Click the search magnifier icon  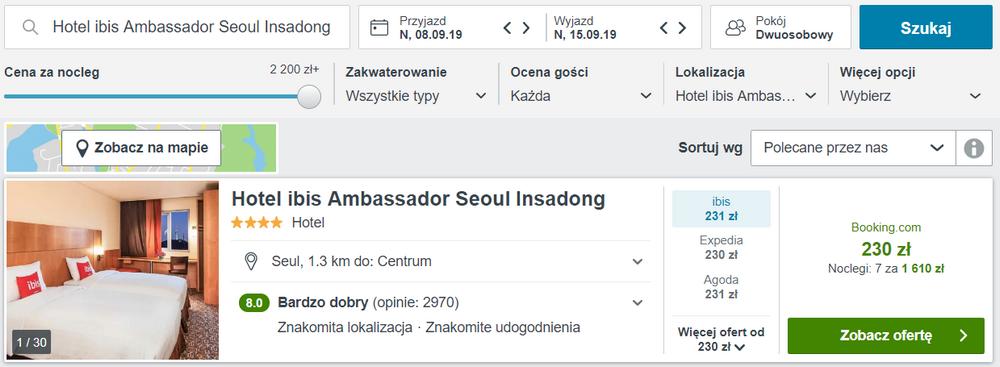click(x=30, y=27)
